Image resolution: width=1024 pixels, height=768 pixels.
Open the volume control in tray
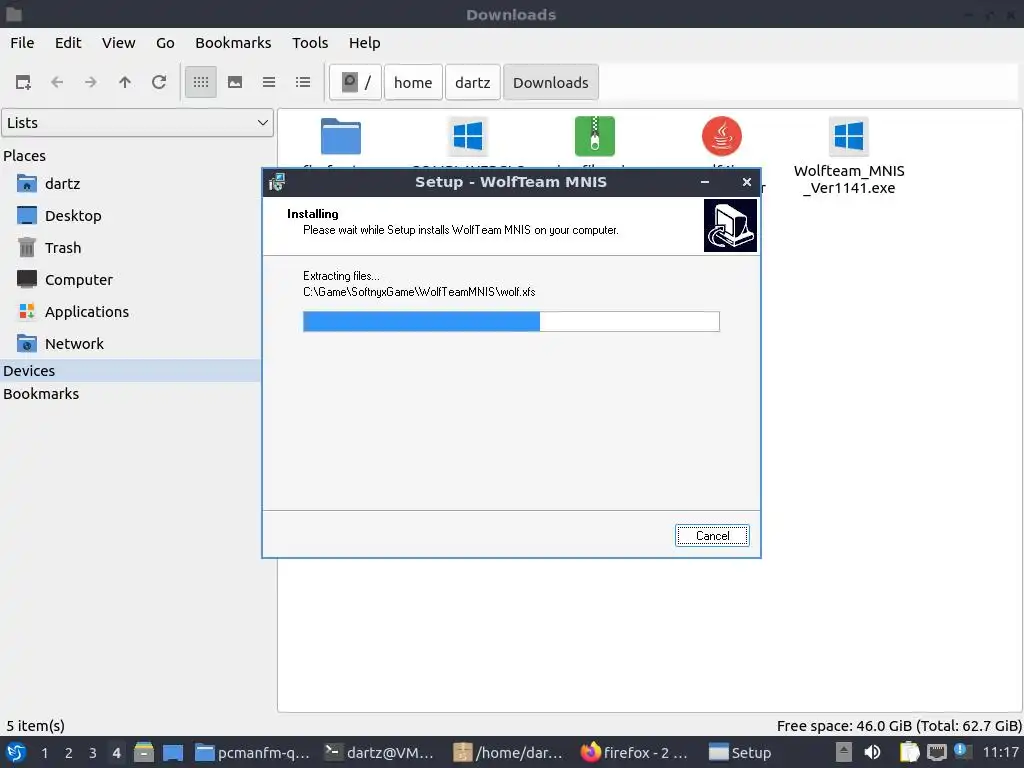872,752
